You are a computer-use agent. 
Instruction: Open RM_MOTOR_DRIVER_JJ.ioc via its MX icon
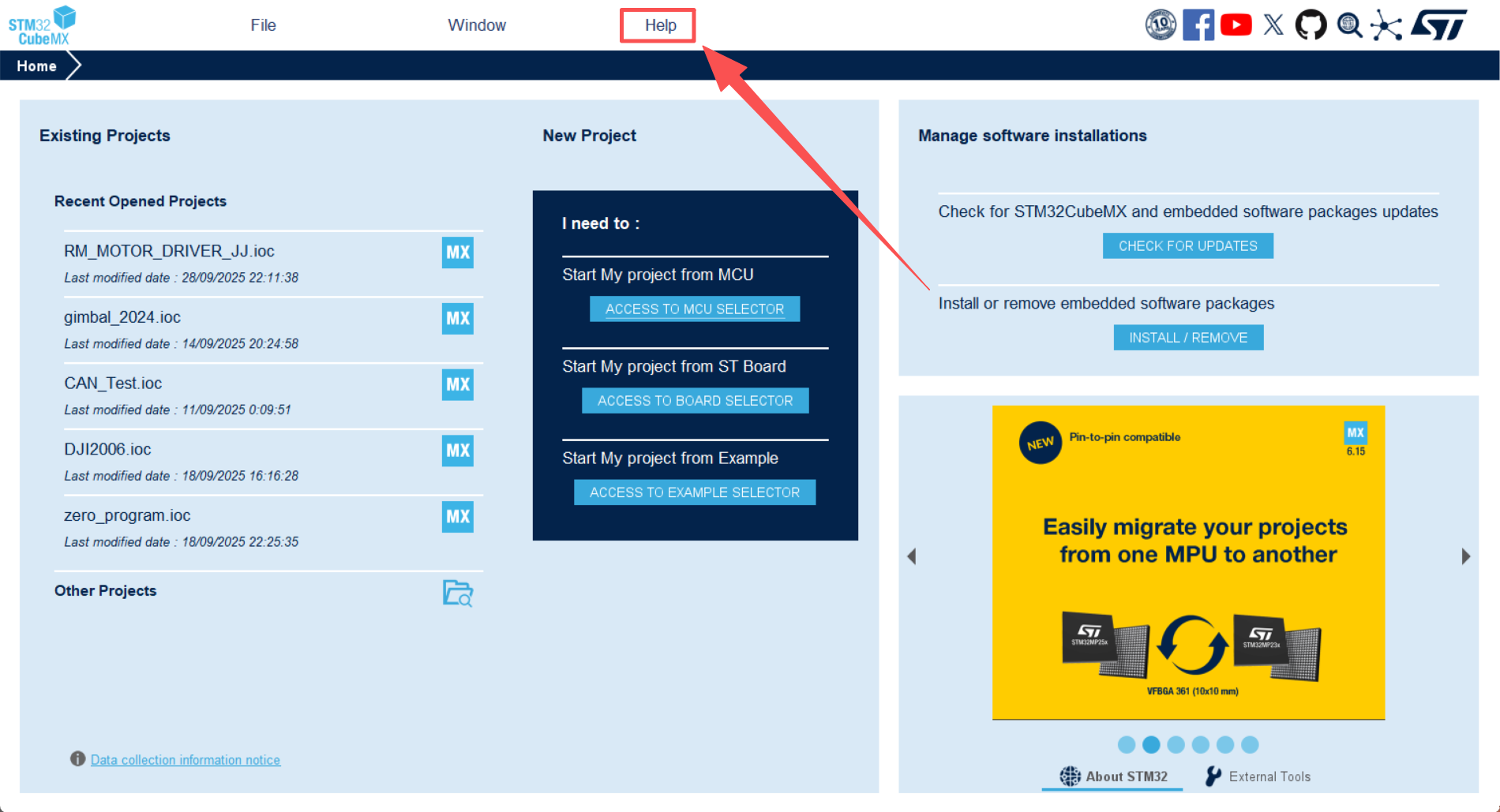tap(458, 253)
